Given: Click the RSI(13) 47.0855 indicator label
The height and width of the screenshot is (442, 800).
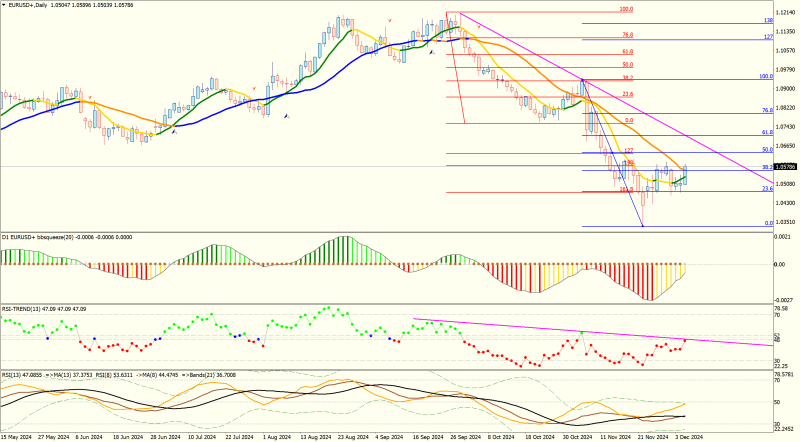Looking at the screenshot, I should click(x=23, y=375).
